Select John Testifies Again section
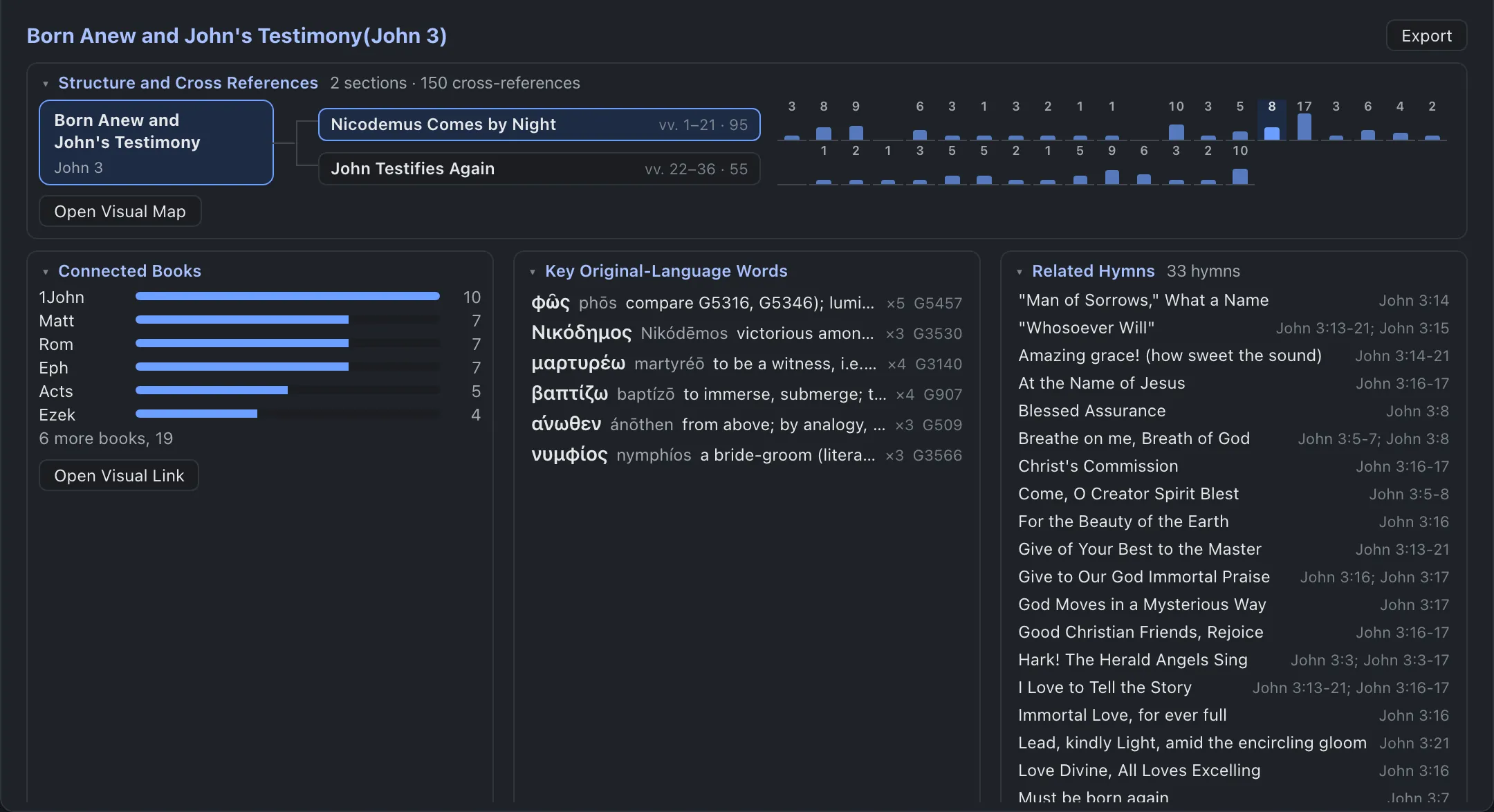 coord(539,169)
